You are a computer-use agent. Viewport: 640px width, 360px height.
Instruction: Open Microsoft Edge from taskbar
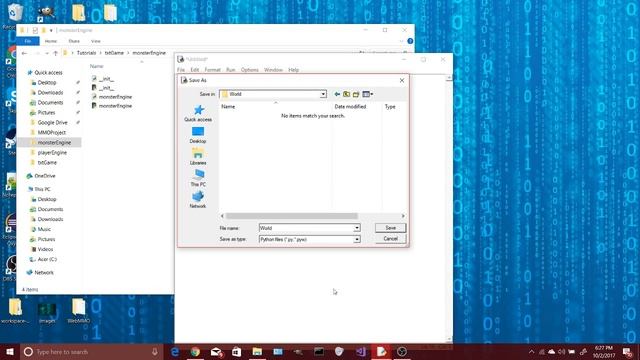(175, 351)
